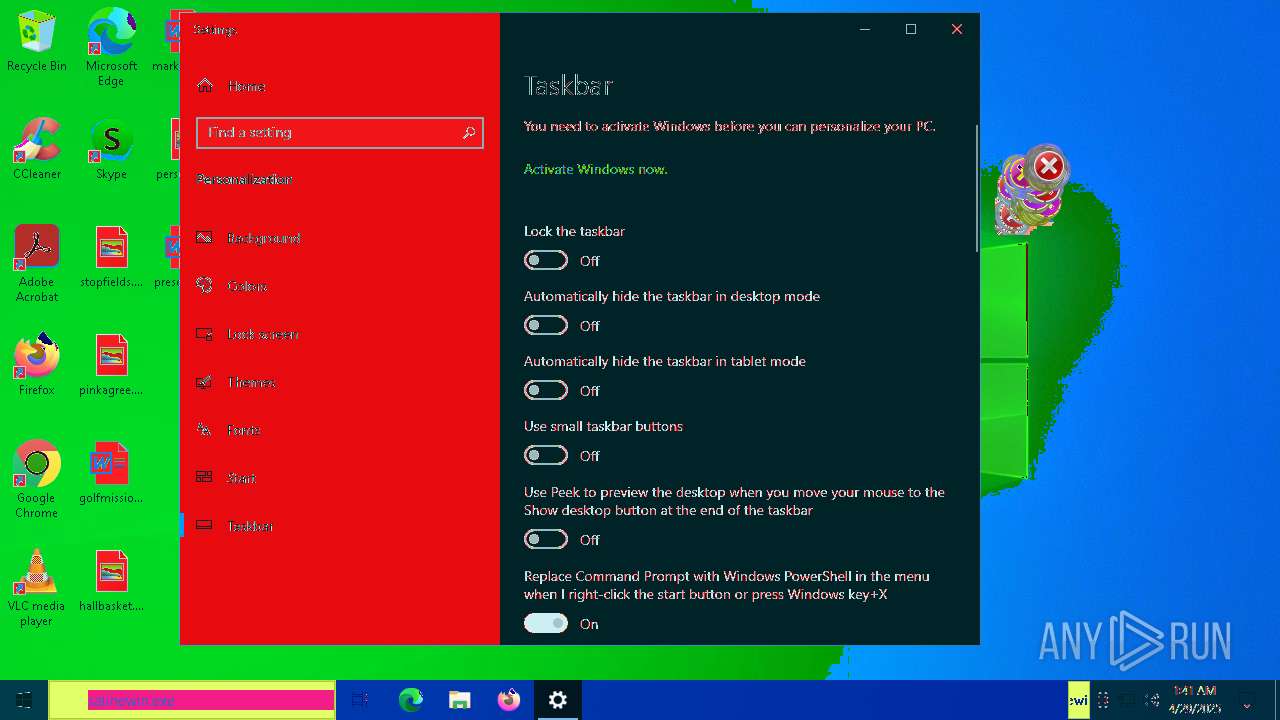The image size is (1280, 720).
Task: Open the CCleaner desktop shortcut
Action: click(x=37, y=149)
